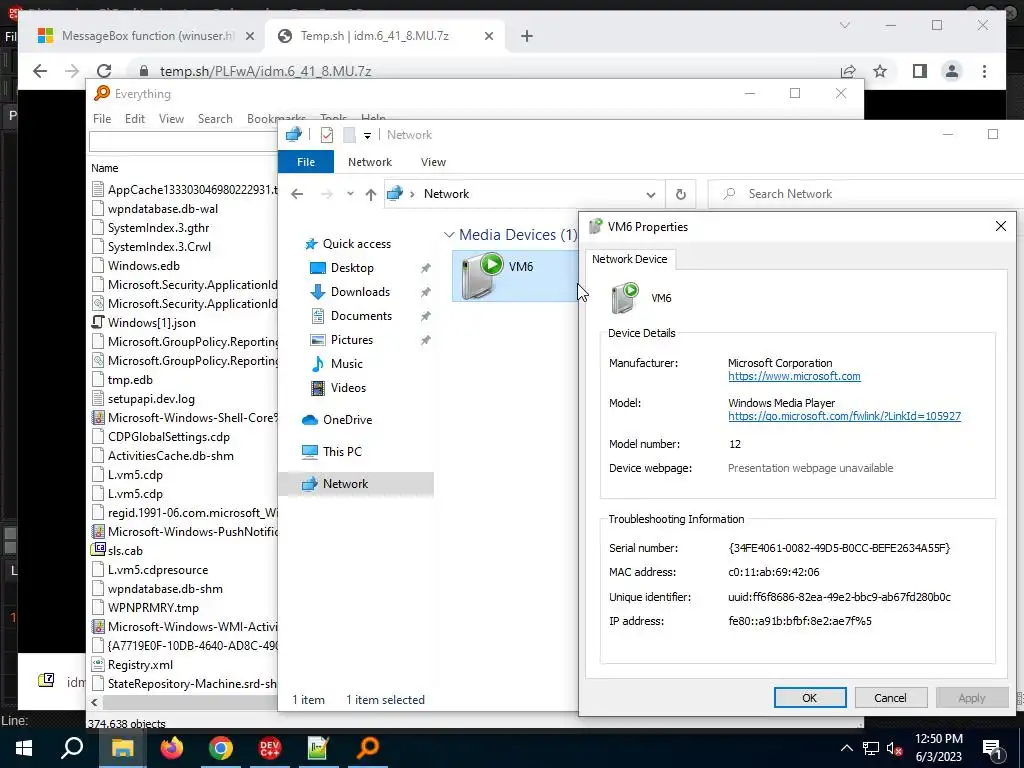
Task: Show hidden tray icons chevron
Action: 846,748
